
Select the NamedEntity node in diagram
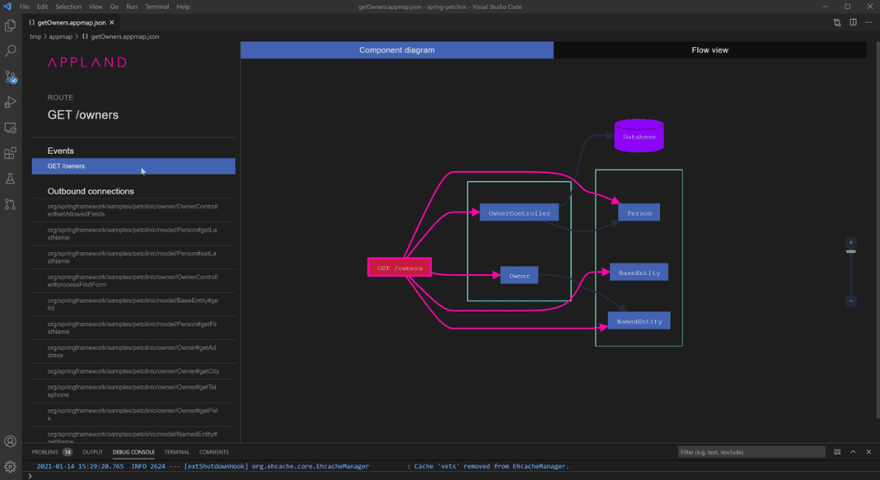[x=639, y=321]
